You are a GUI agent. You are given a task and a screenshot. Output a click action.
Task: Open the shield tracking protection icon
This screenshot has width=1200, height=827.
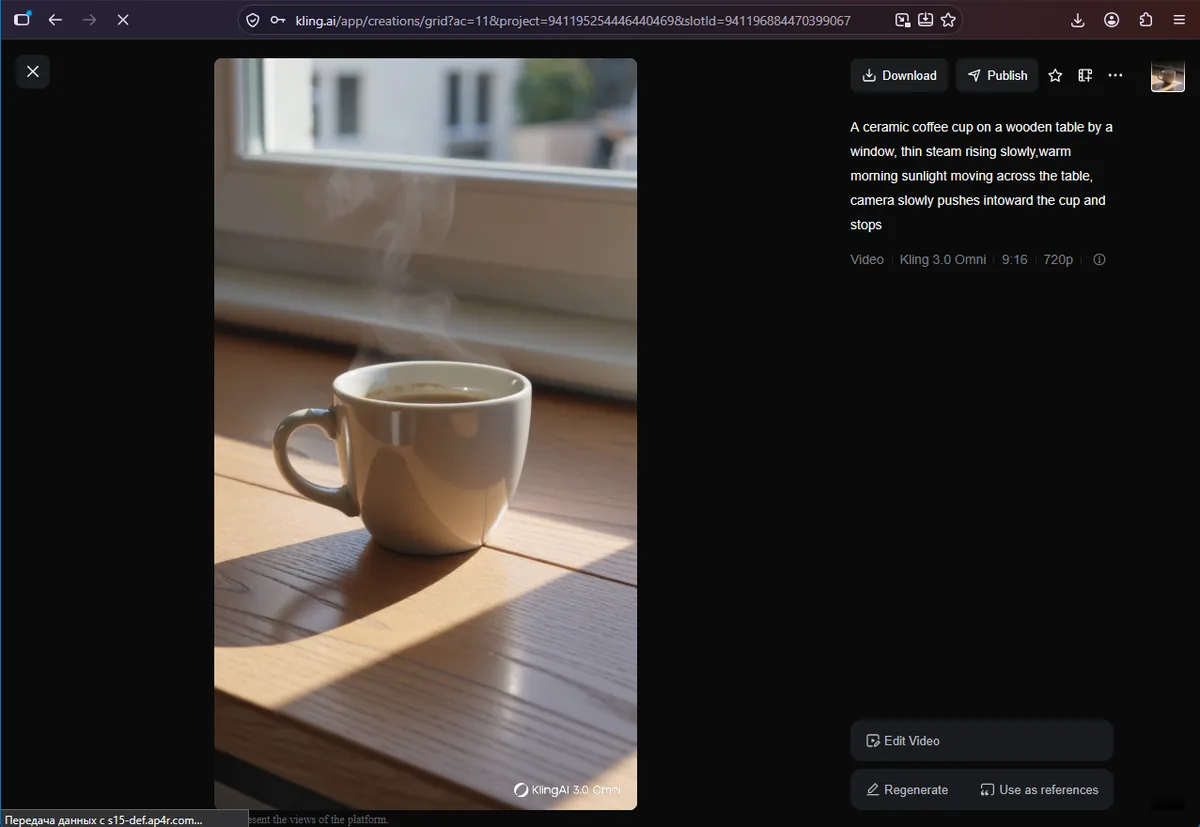pos(253,20)
